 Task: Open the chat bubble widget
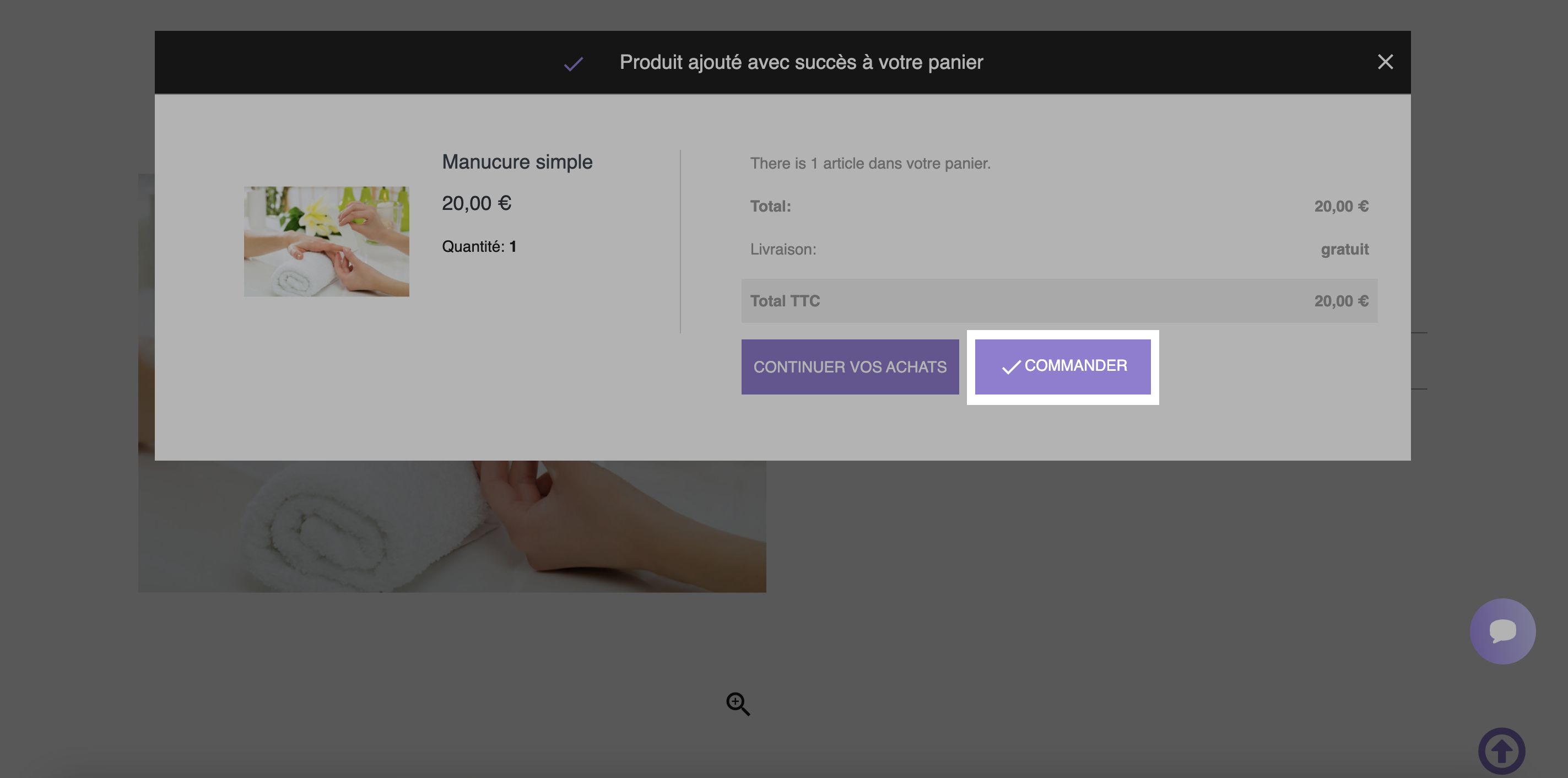click(1502, 631)
